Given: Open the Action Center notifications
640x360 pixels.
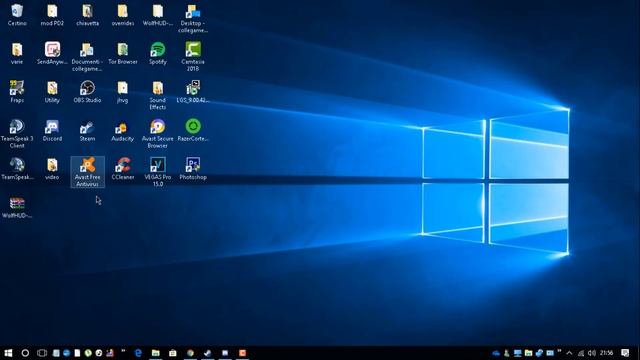Looking at the screenshot, I should click(x=625, y=353).
